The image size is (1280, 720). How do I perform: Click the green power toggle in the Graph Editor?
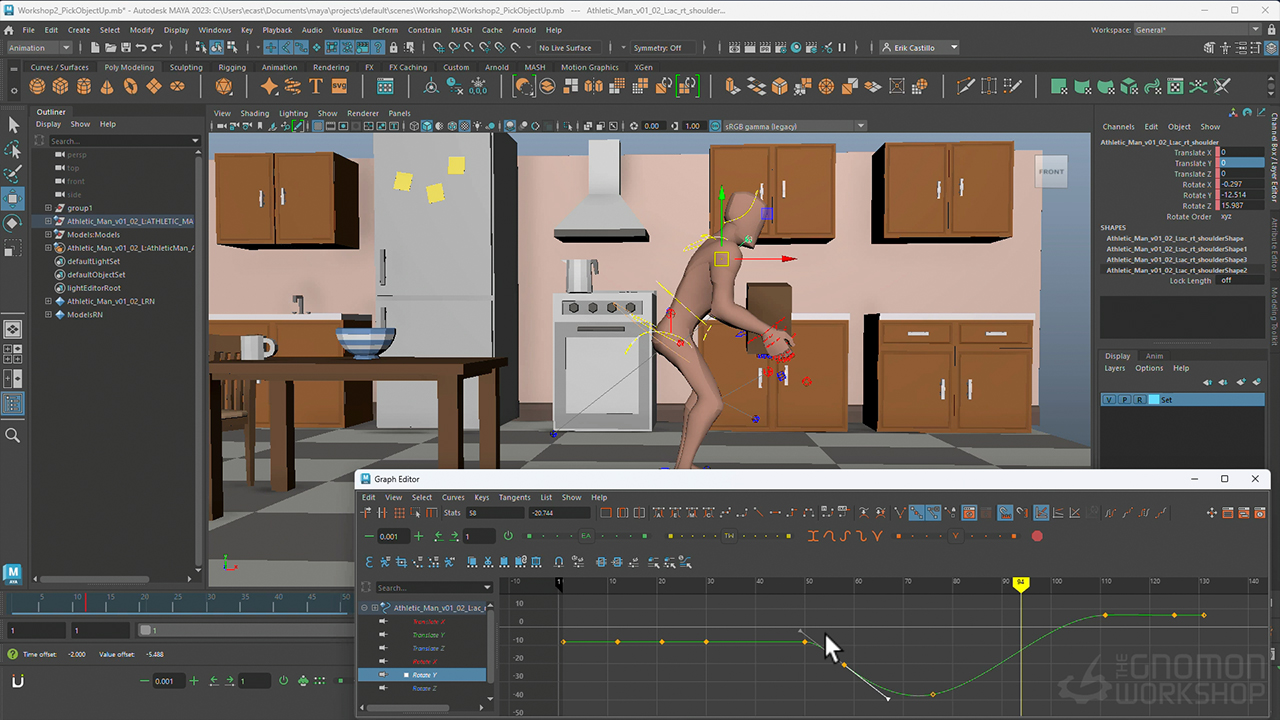pos(508,535)
